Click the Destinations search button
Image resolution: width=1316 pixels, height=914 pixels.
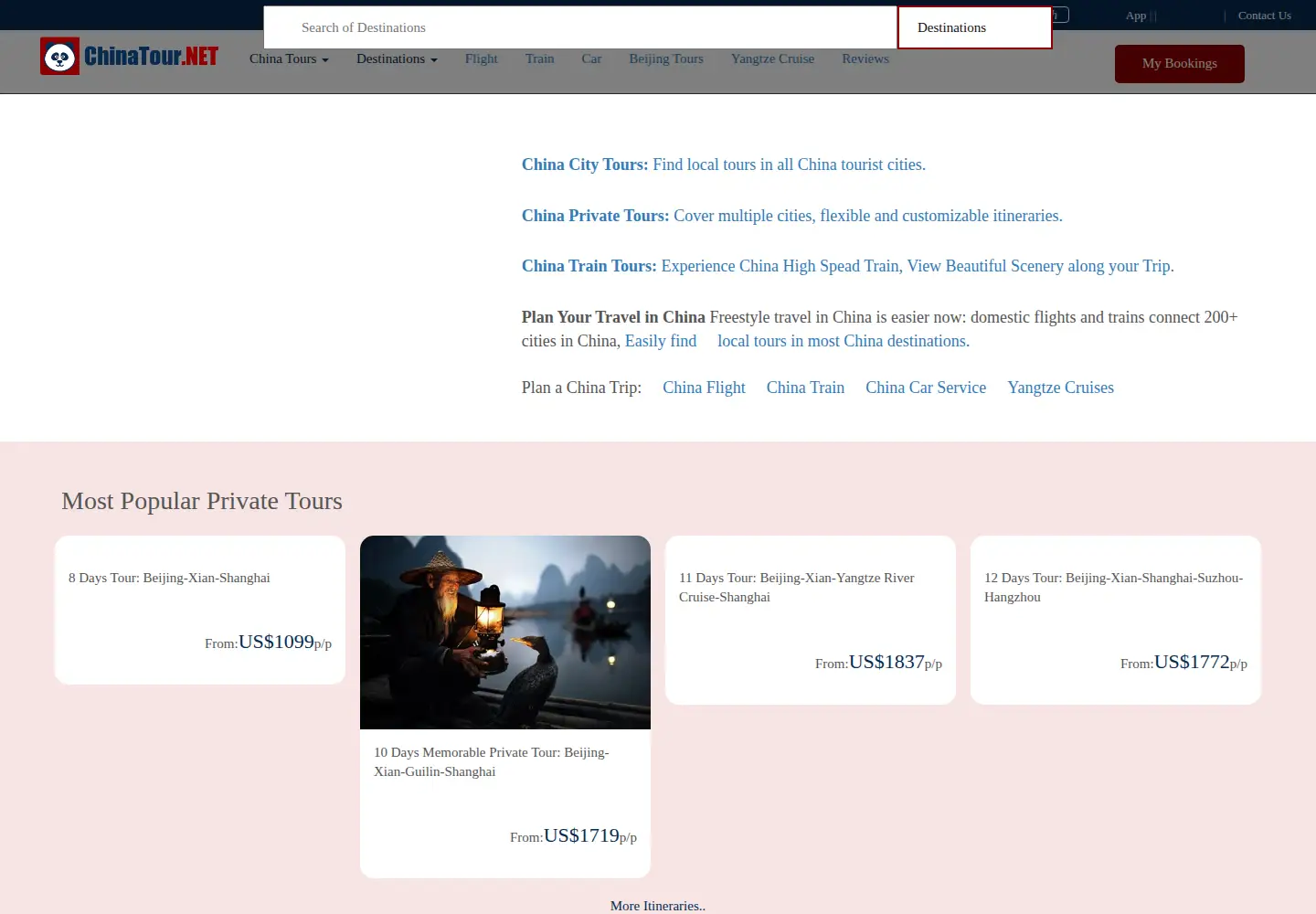tap(975, 27)
